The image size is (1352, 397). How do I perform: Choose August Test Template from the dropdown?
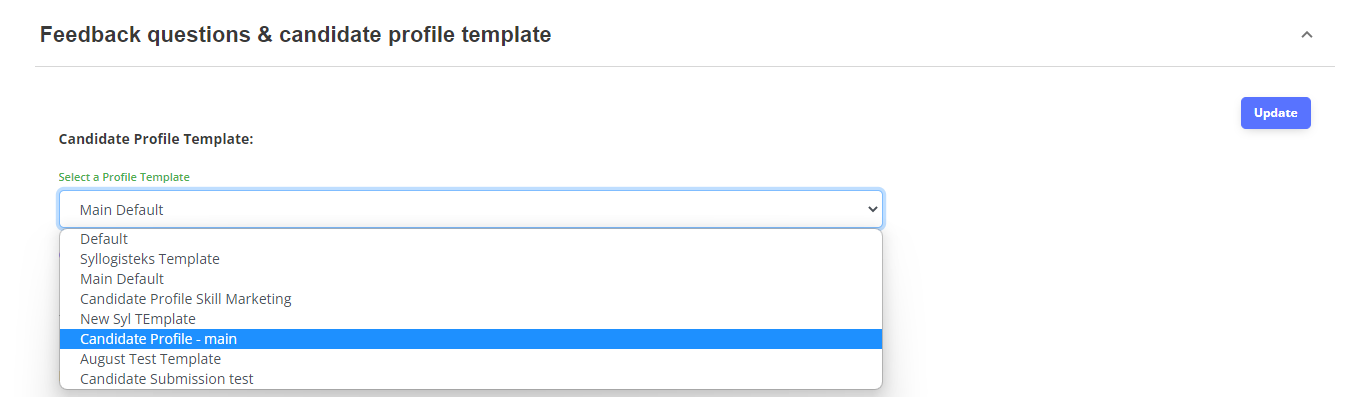tap(471, 359)
